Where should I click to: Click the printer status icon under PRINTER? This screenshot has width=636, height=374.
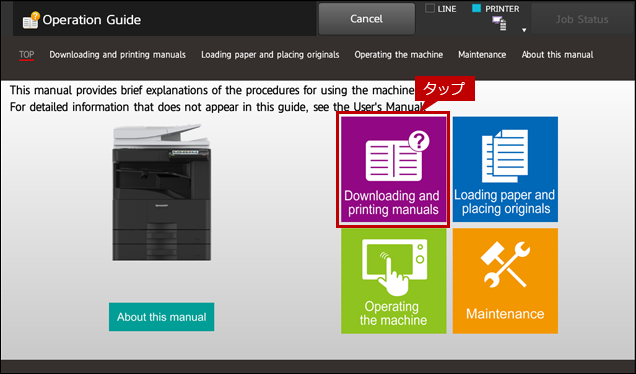pos(499,24)
